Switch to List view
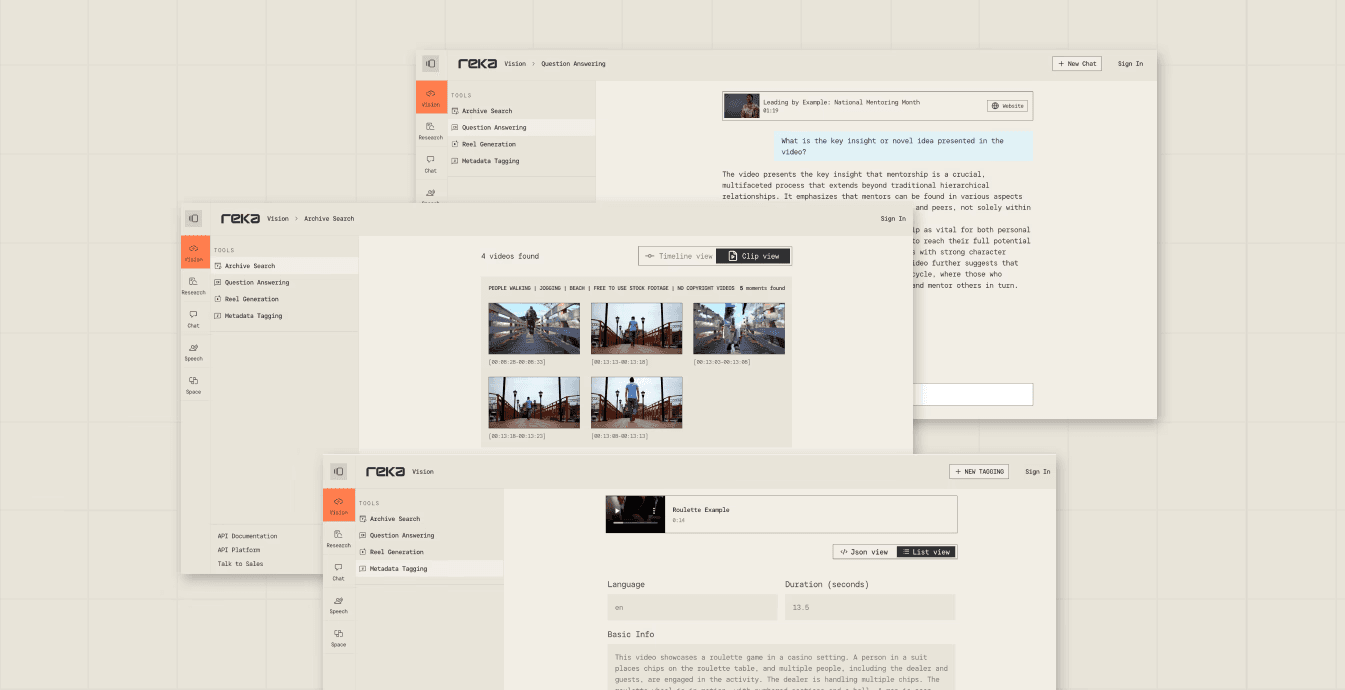 (926, 551)
